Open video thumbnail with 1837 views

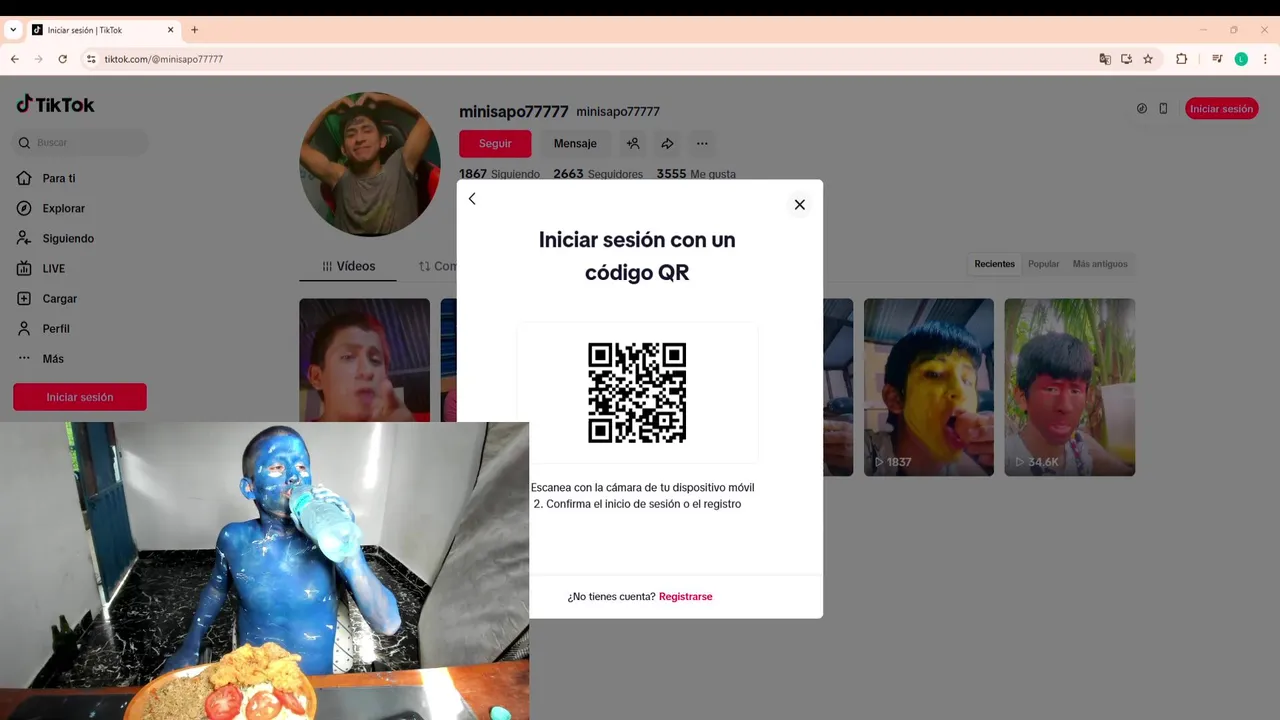pyautogui.click(x=929, y=387)
